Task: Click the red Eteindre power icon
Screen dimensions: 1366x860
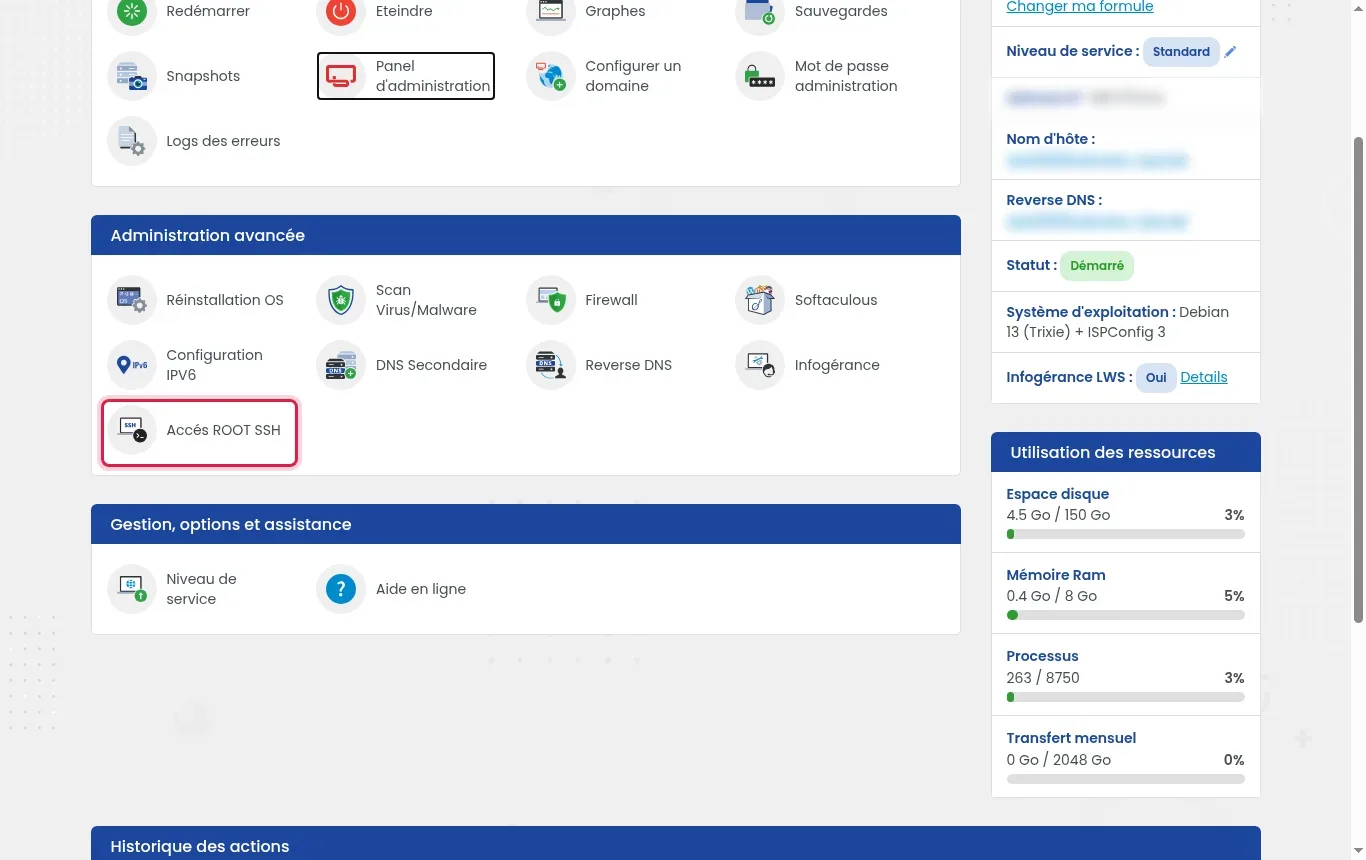Action: click(x=341, y=12)
